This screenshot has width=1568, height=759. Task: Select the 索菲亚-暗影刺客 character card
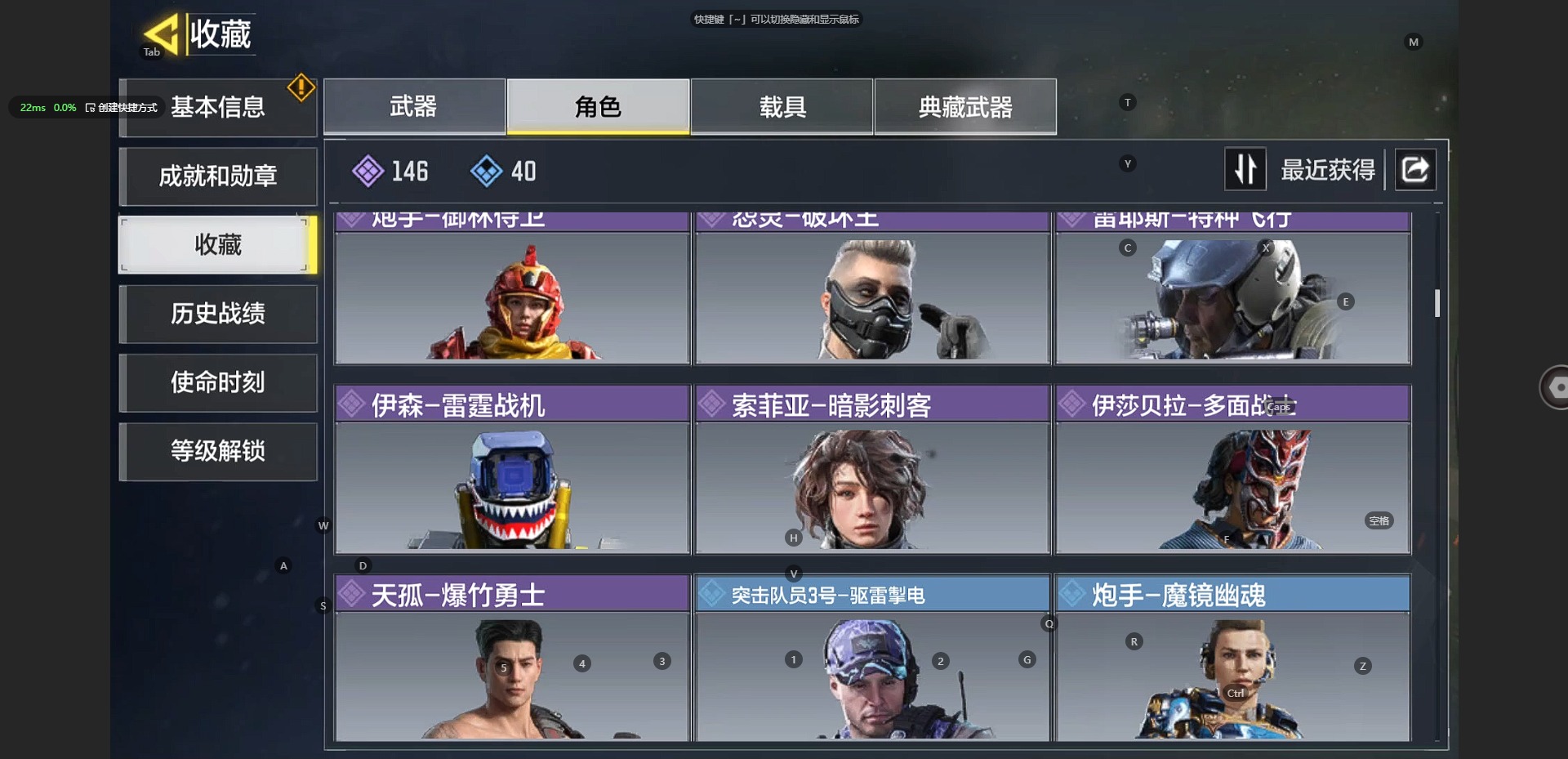pyautogui.click(x=872, y=470)
